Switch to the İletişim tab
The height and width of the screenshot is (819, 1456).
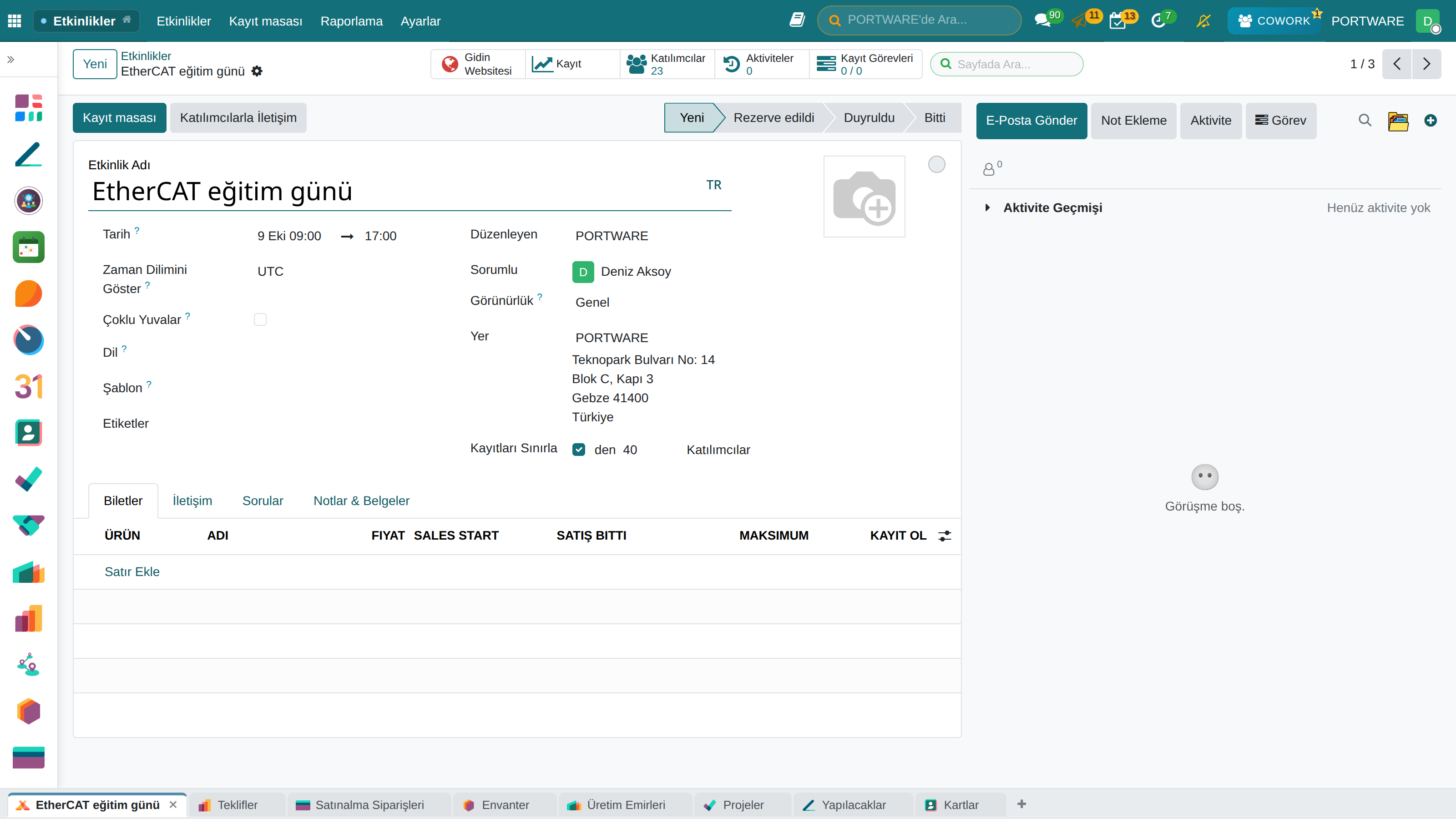192,501
